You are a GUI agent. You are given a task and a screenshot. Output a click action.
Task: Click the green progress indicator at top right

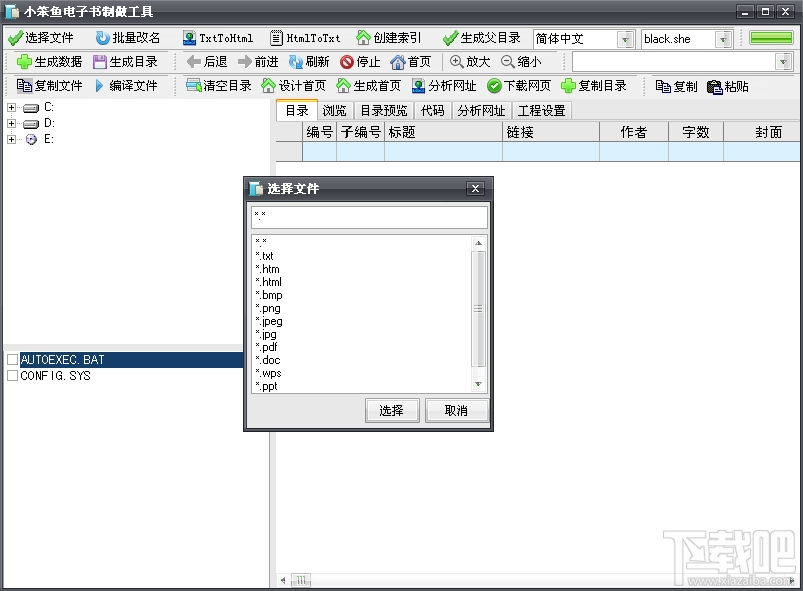click(769, 37)
